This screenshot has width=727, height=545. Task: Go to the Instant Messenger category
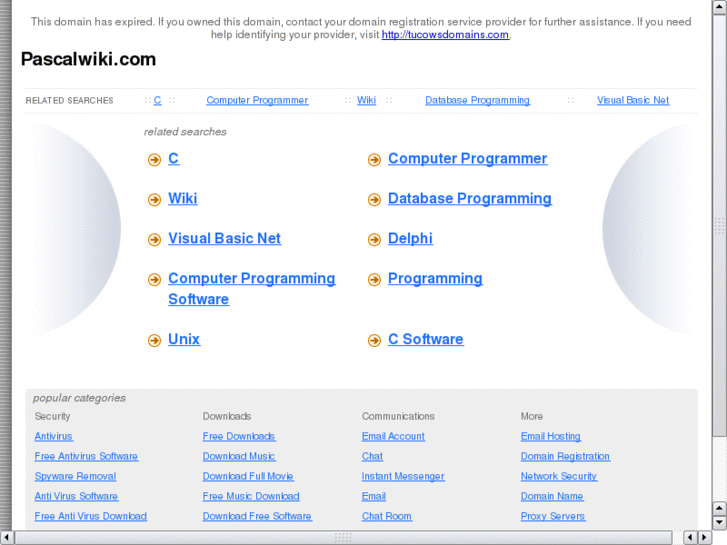(x=403, y=477)
